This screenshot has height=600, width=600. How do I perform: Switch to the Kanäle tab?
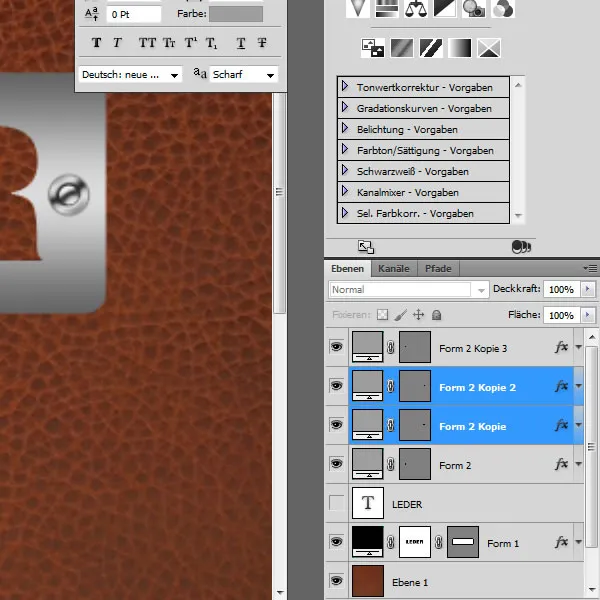pos(395,268)
